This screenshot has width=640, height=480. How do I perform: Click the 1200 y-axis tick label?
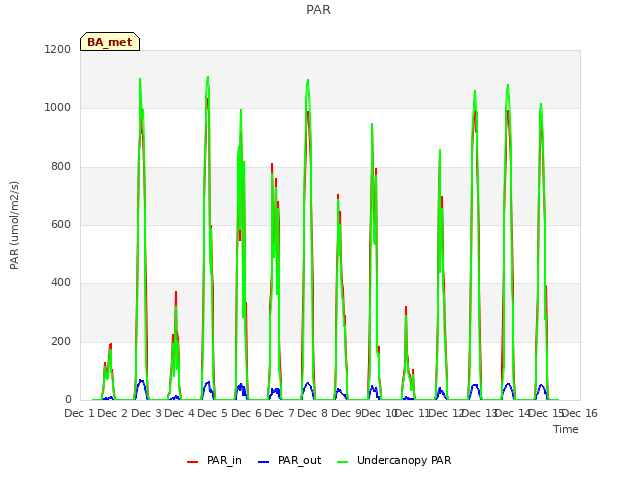(58, 49)
